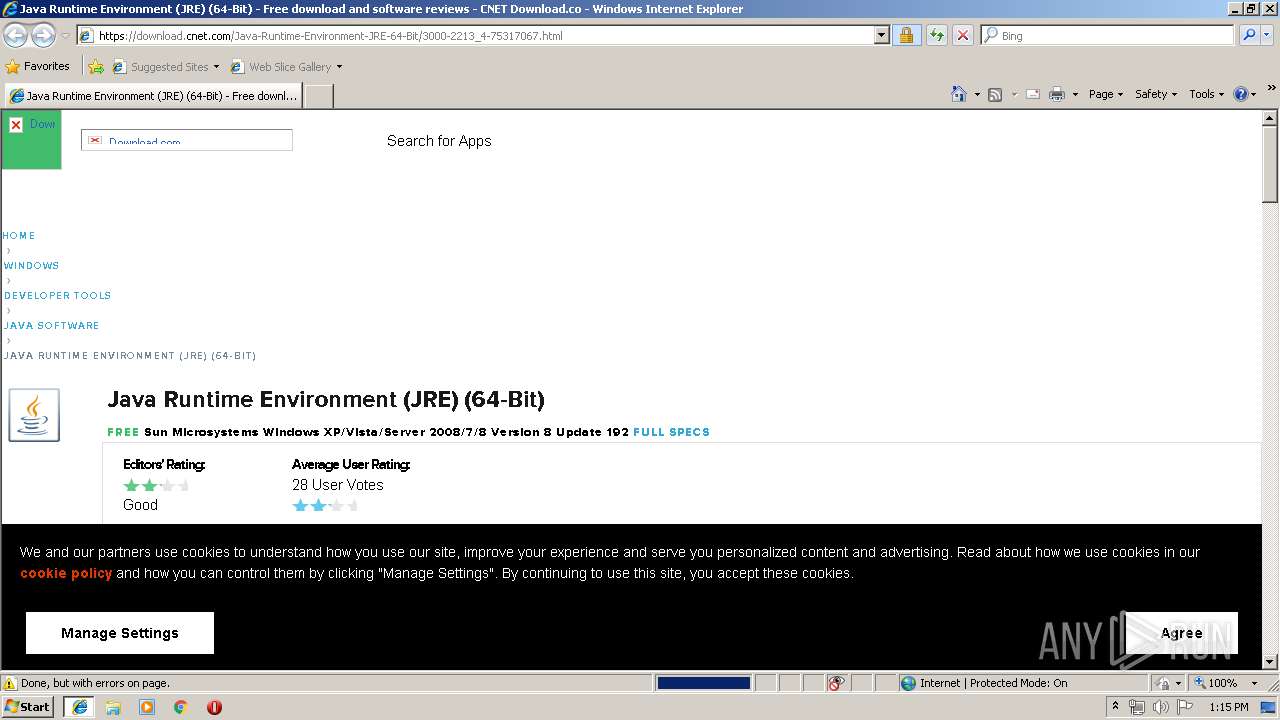The height and width of the screenshot is (720, 1280).
Task: Open the cookie policy link
Action: (66, 573)
